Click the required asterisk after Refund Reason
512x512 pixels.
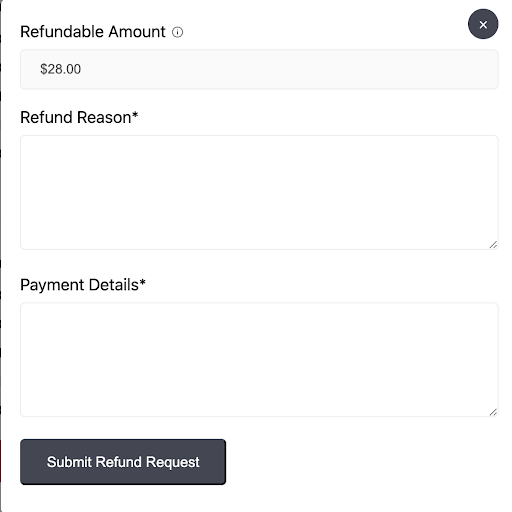click(135, 115)
